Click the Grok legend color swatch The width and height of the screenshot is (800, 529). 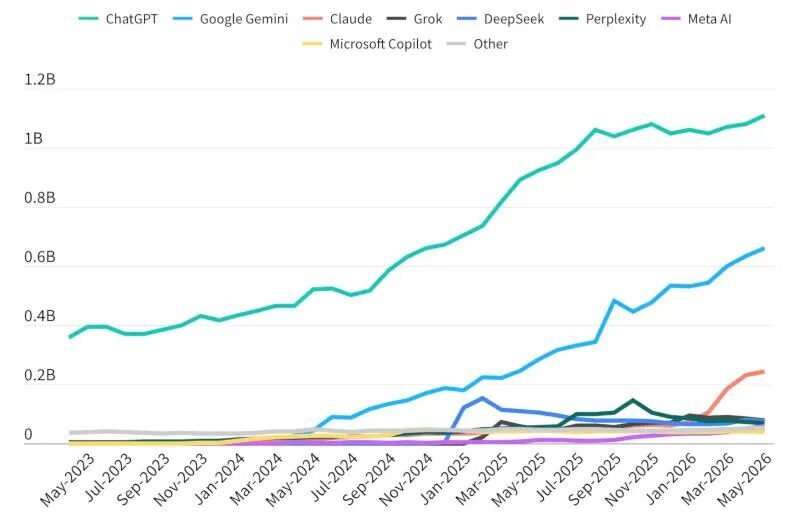396,19
